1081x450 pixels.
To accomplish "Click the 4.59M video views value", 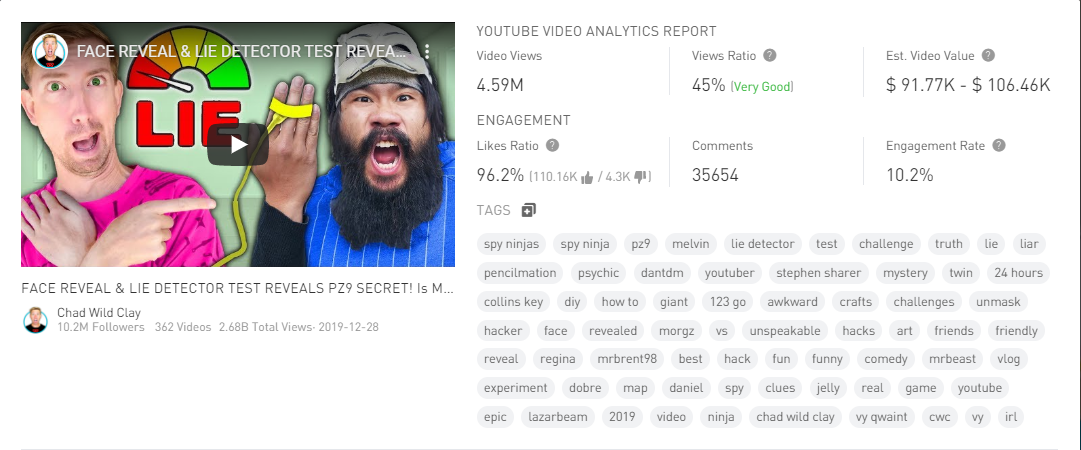I will click(501, 85).
